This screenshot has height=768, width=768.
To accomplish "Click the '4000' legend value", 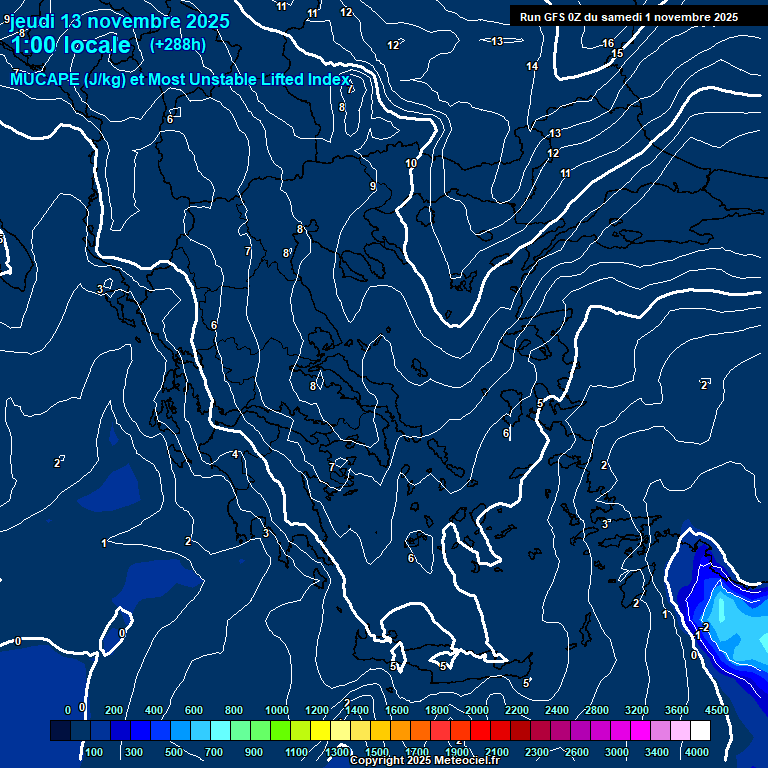I will (x=696, y=752).
